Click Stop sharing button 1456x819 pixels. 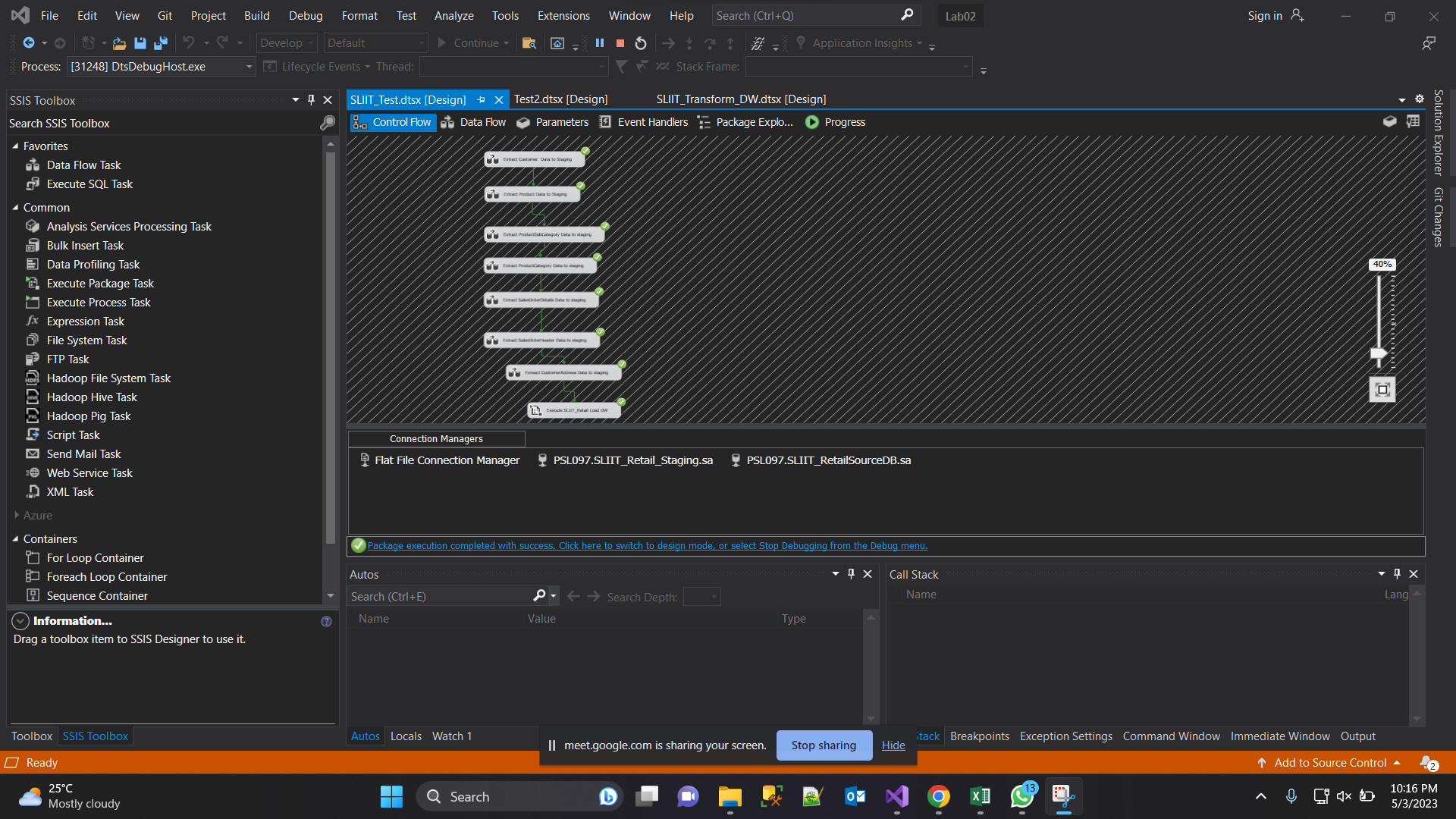click(824, 745)
